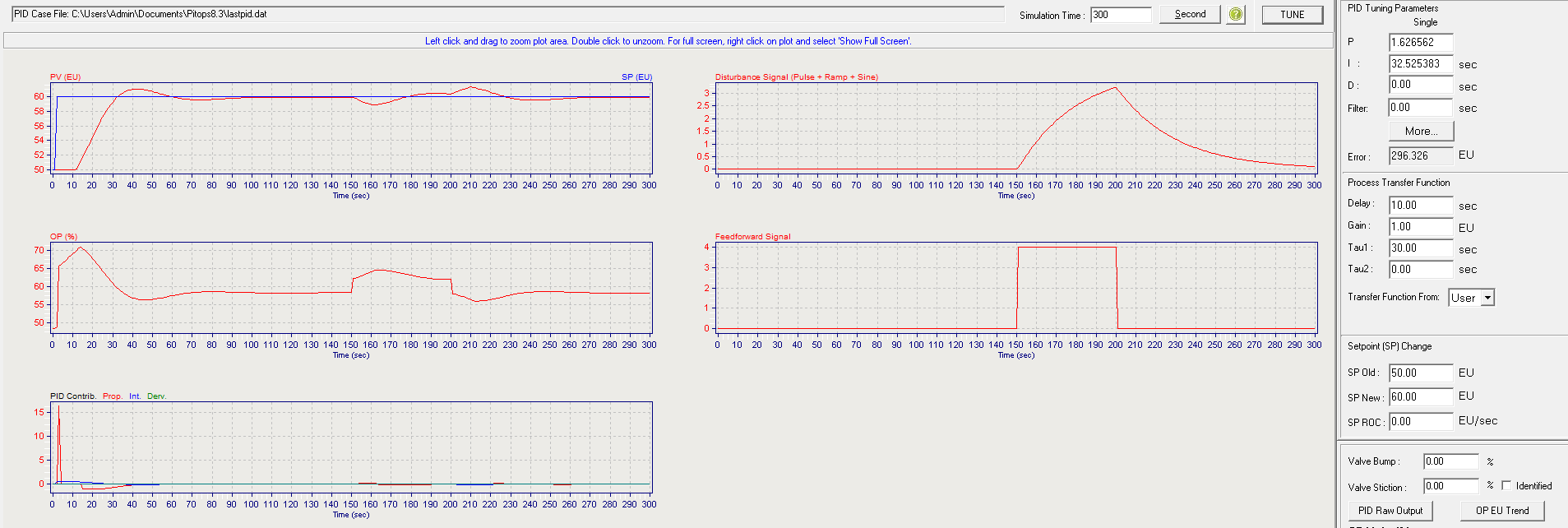Viewport: 1568px width, 528px height.
Task: Click the Second time unit button
Action: click(x=1190, y=15)
